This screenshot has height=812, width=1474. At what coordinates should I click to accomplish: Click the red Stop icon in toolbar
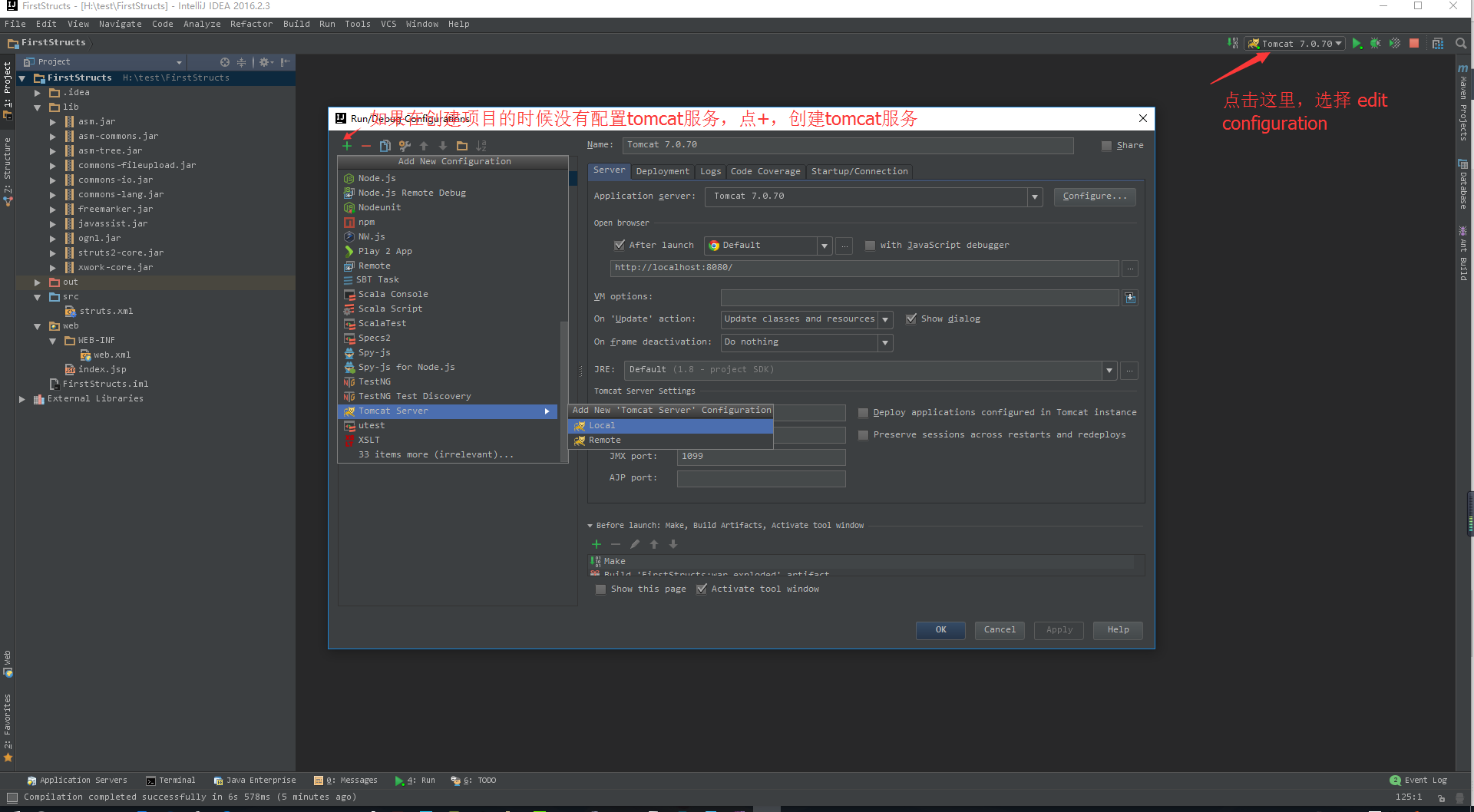click(x=1415, y=43)
